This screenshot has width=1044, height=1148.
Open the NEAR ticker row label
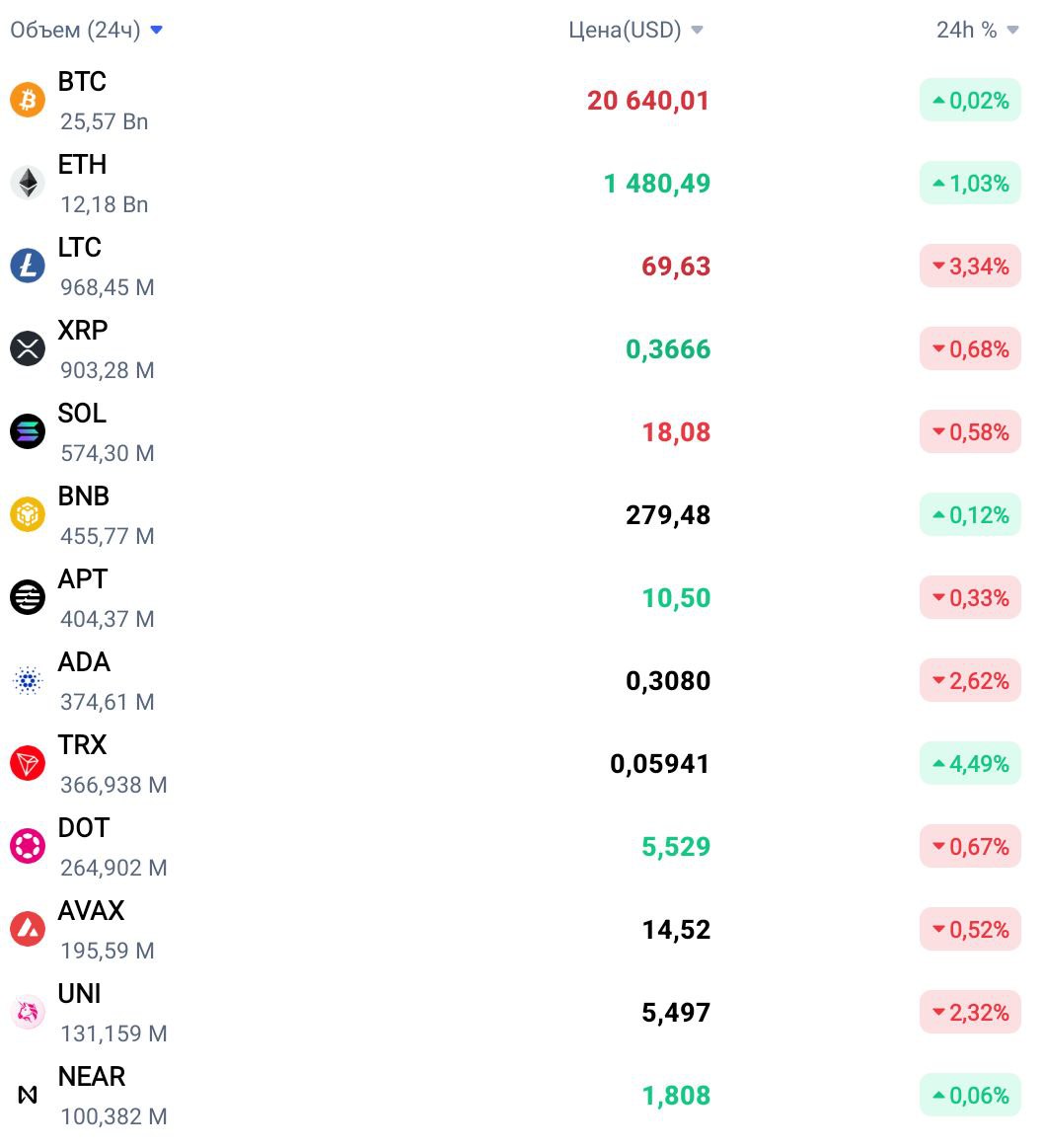pyautogui.click(x=92, y=1076)
